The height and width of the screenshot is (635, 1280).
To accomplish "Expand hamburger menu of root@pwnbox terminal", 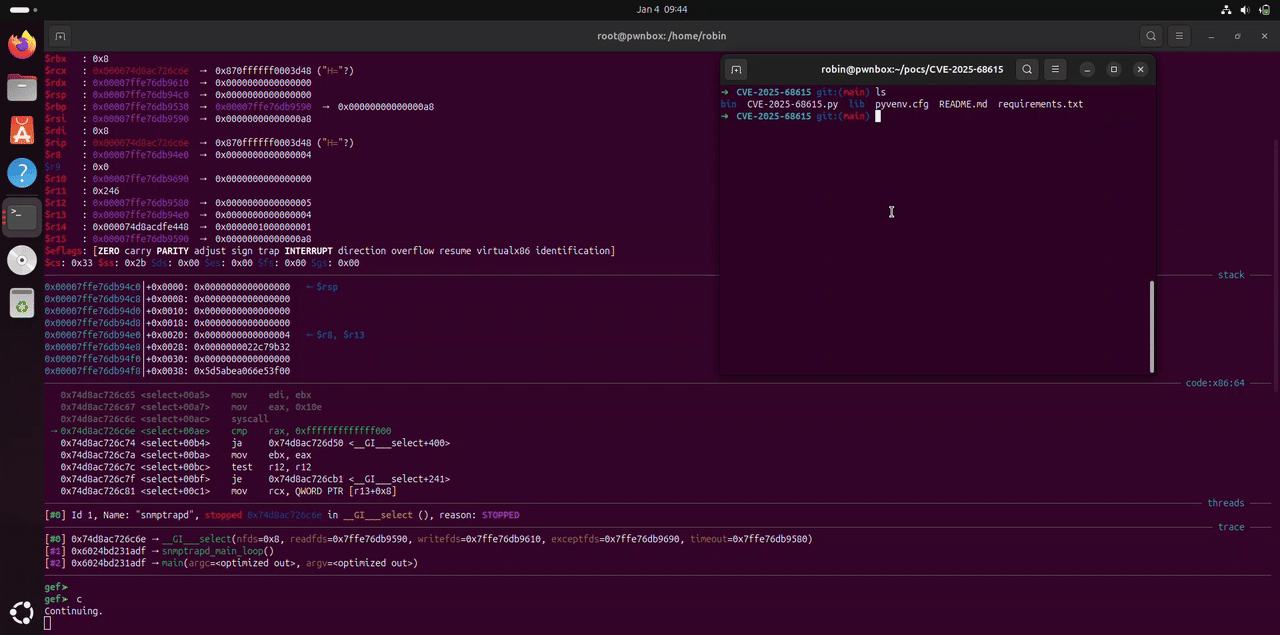I will [1180, 36].
